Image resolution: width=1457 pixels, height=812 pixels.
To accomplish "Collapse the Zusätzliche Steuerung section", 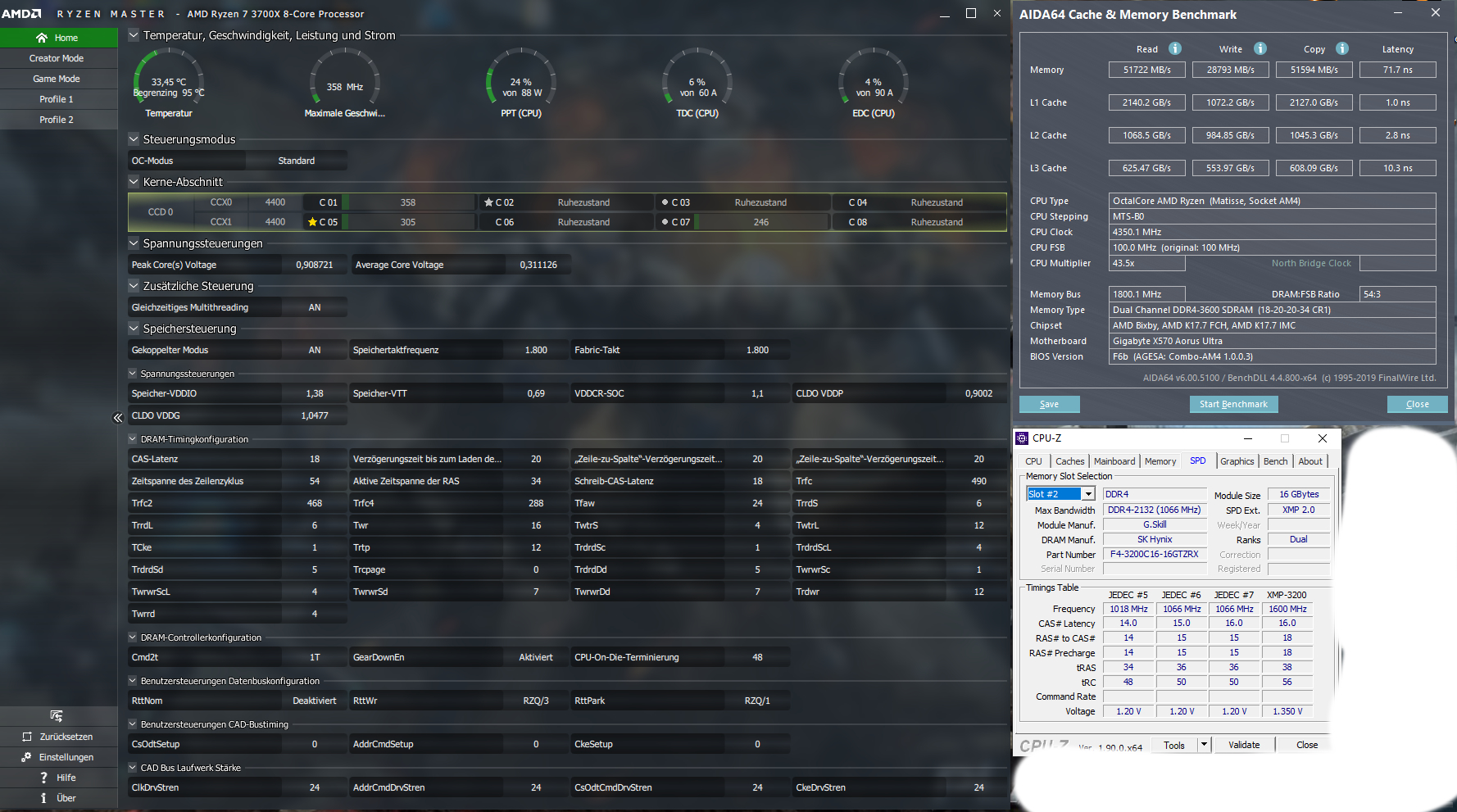I will (x=134, y=286).
